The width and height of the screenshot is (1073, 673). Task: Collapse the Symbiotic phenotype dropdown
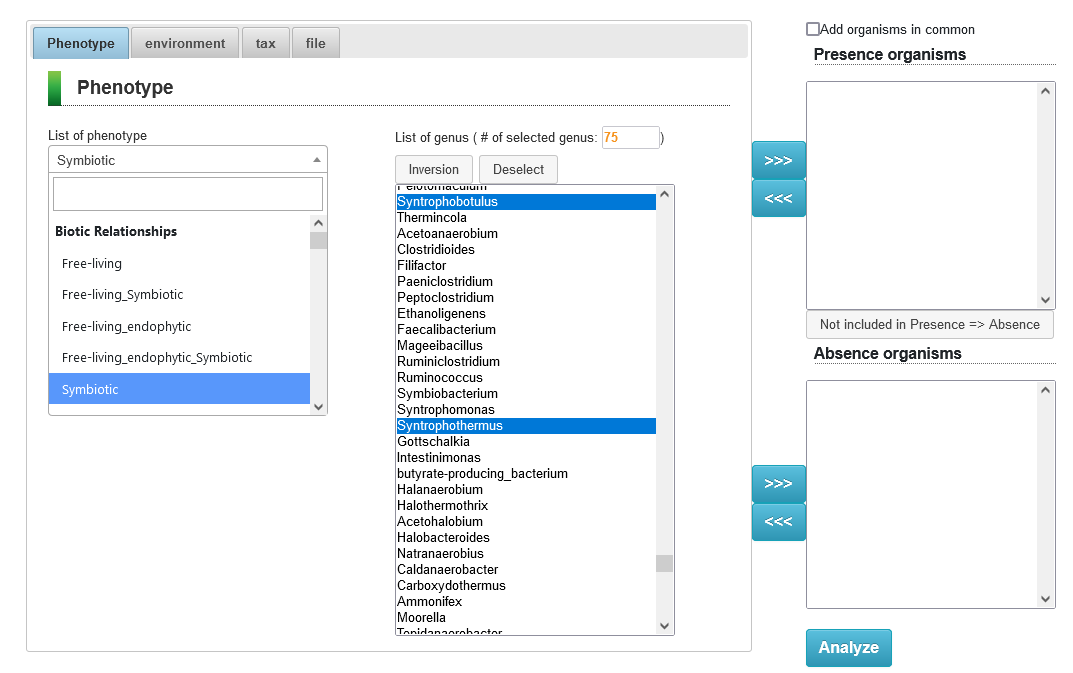click(187, 160)
